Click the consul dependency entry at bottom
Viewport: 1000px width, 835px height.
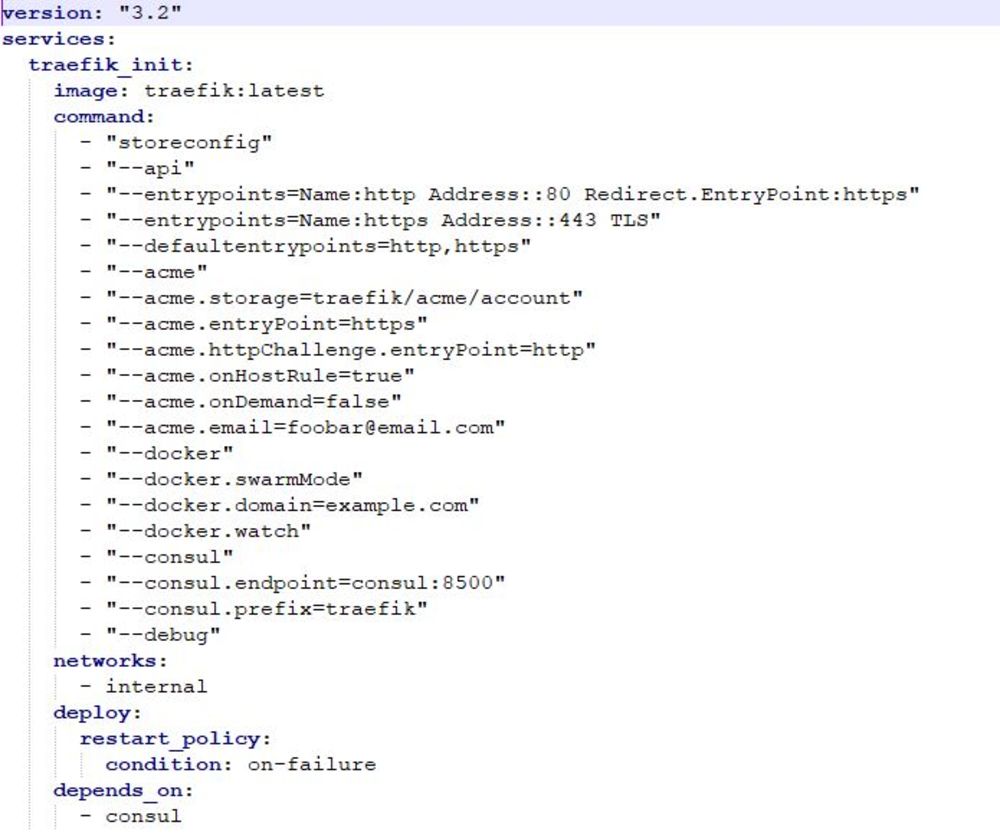point(143,817)
